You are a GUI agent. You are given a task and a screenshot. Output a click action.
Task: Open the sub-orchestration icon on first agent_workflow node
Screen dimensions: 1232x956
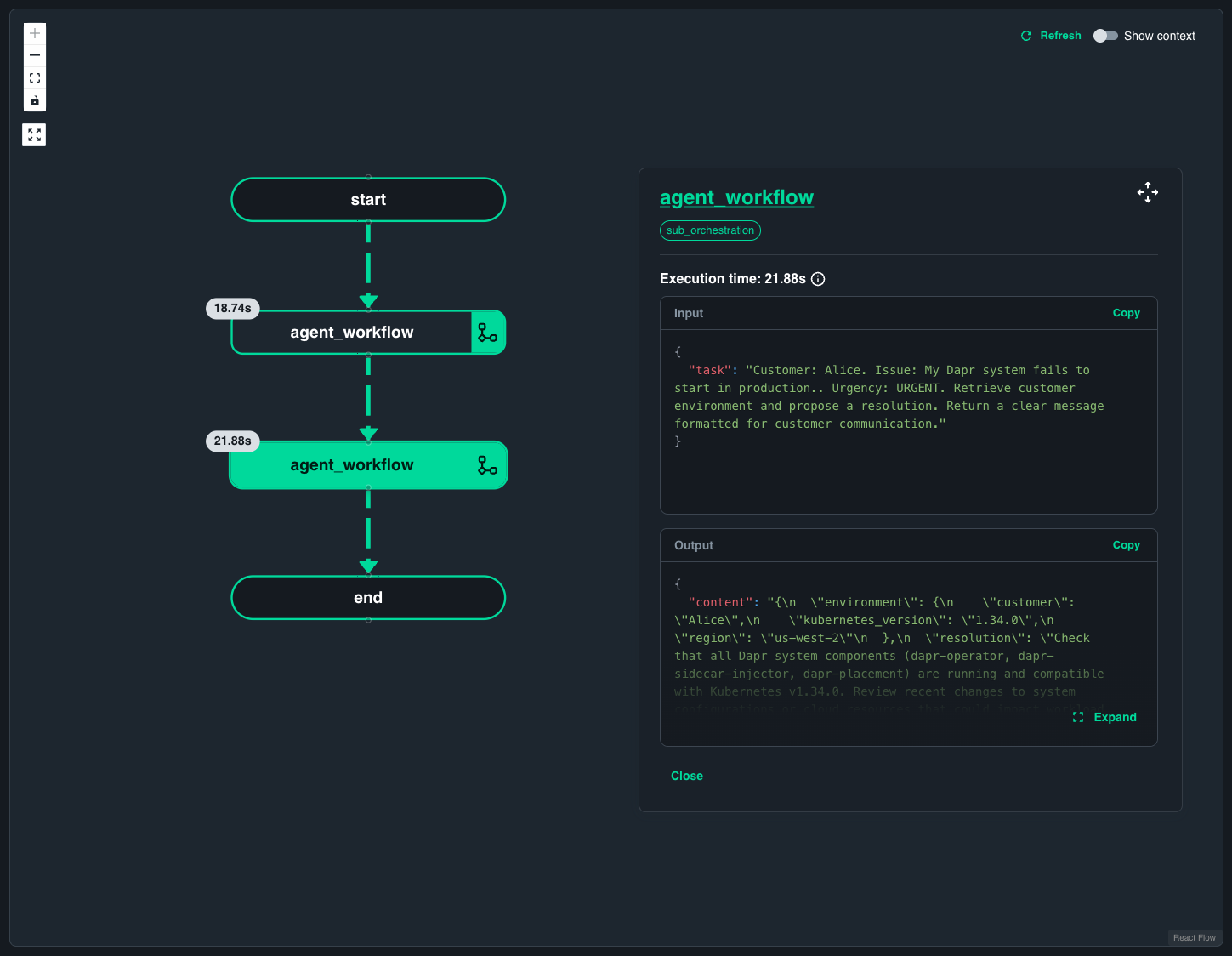(487, 332)
